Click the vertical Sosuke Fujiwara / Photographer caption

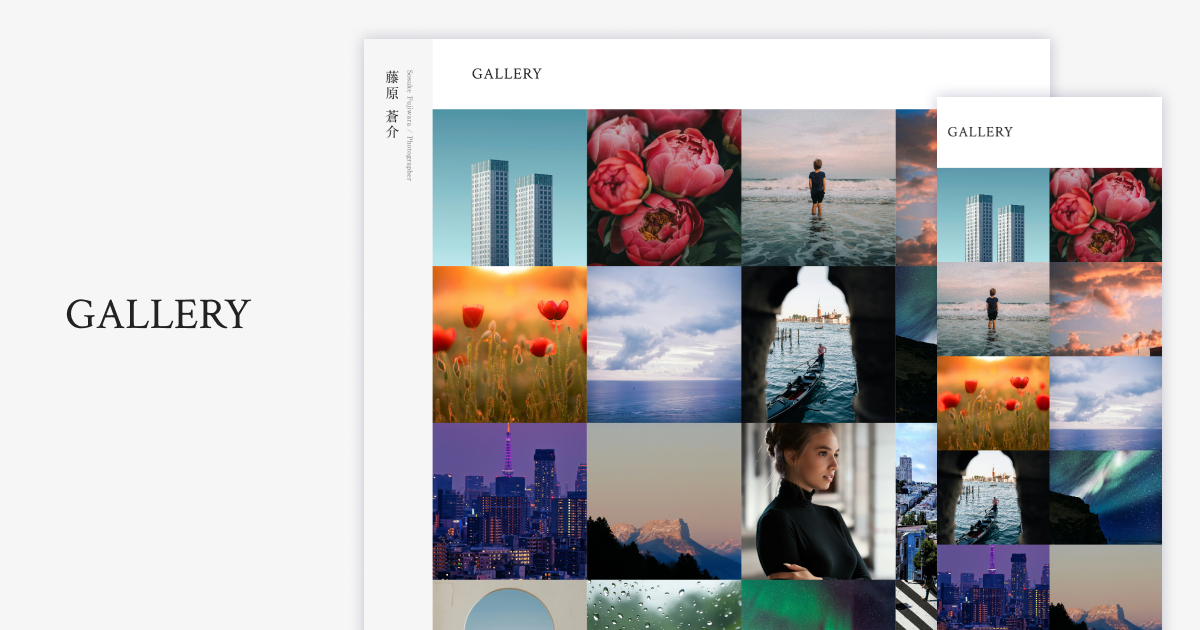tap(409, 125)
